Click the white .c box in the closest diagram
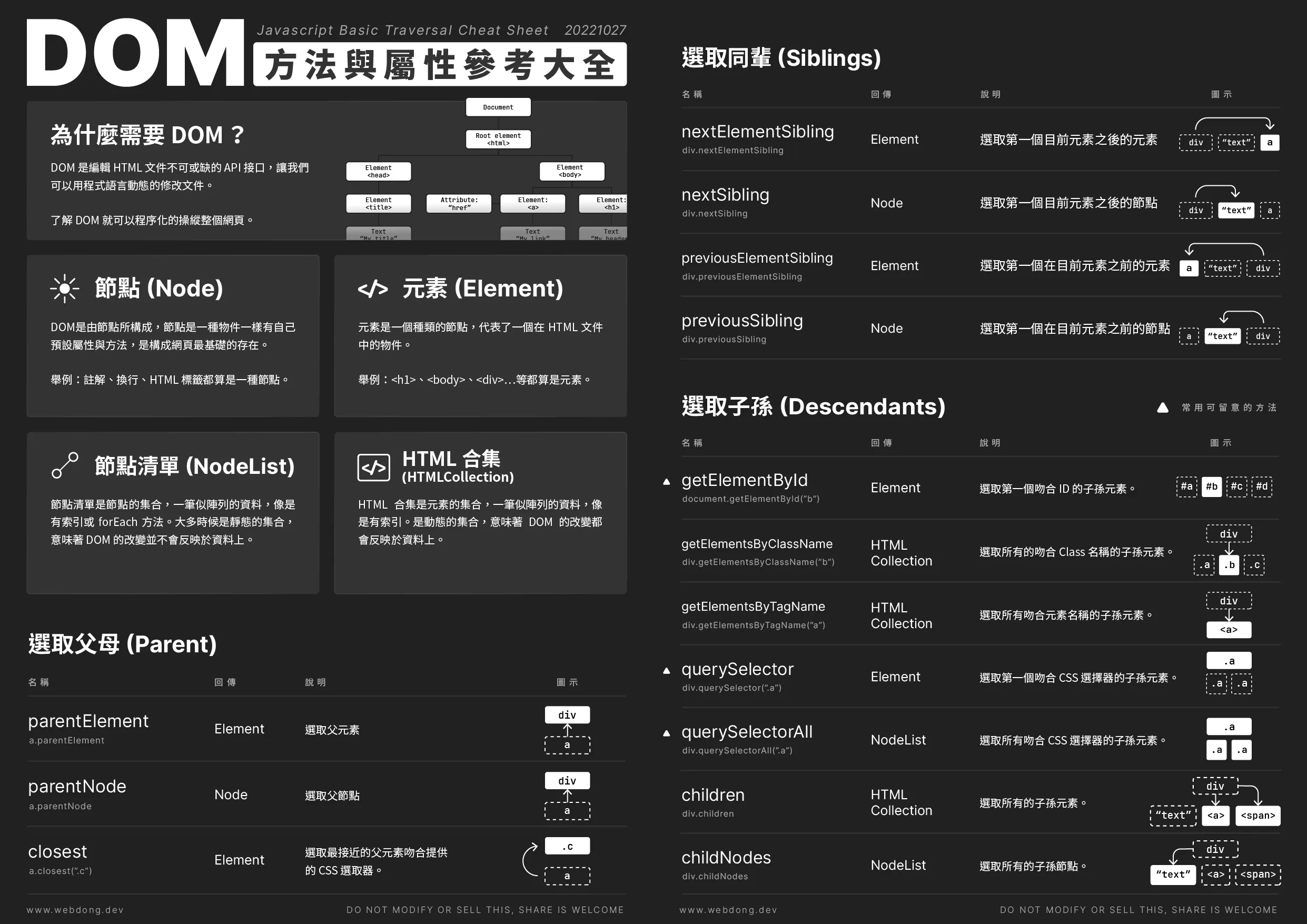The image size is (1307, 924). [567, 847]
